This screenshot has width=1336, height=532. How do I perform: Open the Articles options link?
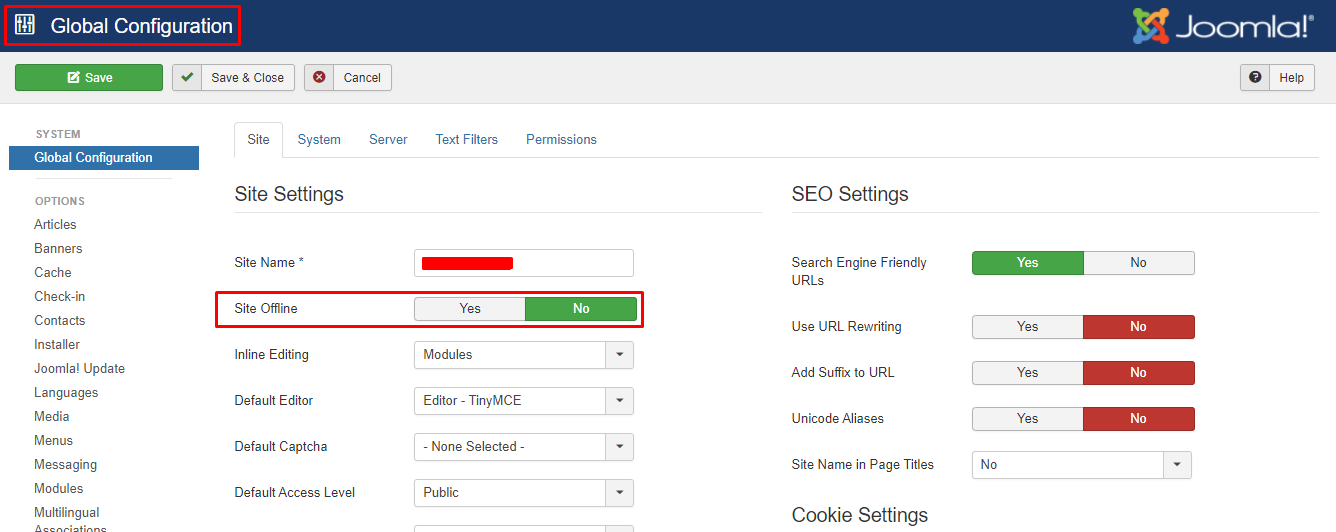(x=55, y=225)
